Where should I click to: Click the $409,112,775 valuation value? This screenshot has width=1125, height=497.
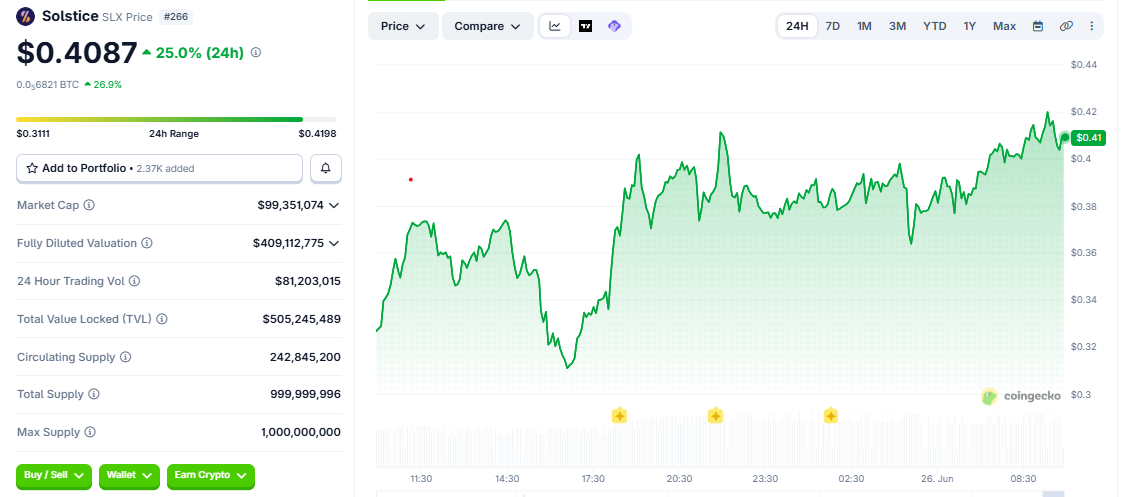point(288,243)
